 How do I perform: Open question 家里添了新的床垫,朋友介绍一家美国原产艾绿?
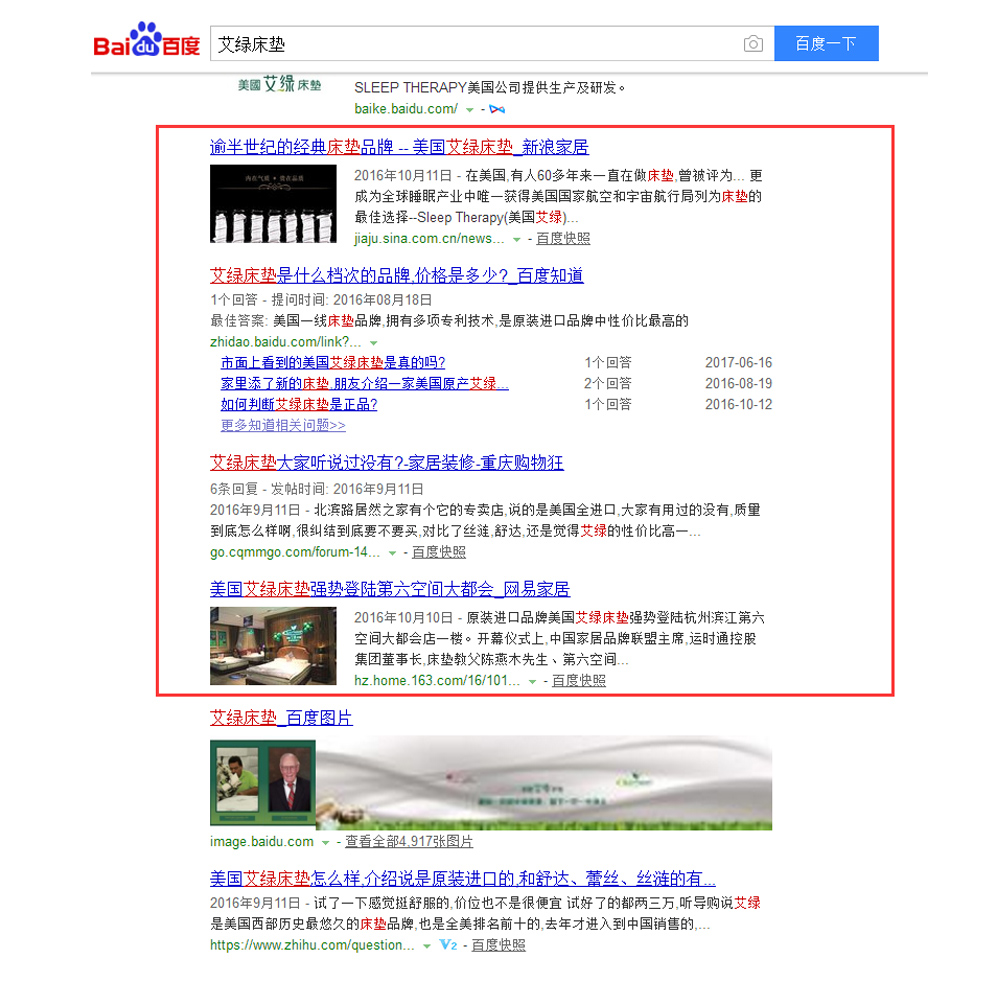pos(365,384)
